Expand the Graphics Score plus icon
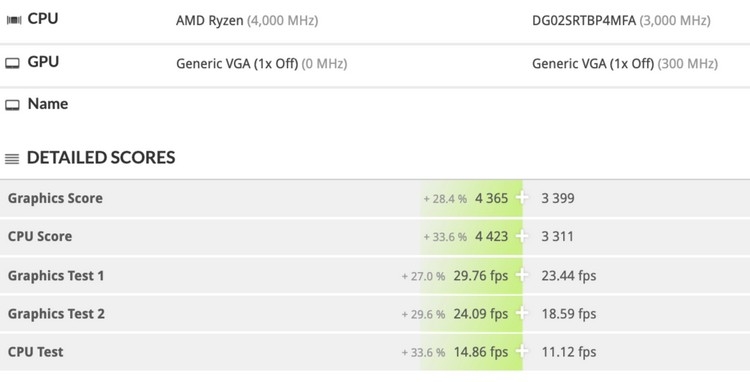Screen dimensions: 750x382 [522, 198]
